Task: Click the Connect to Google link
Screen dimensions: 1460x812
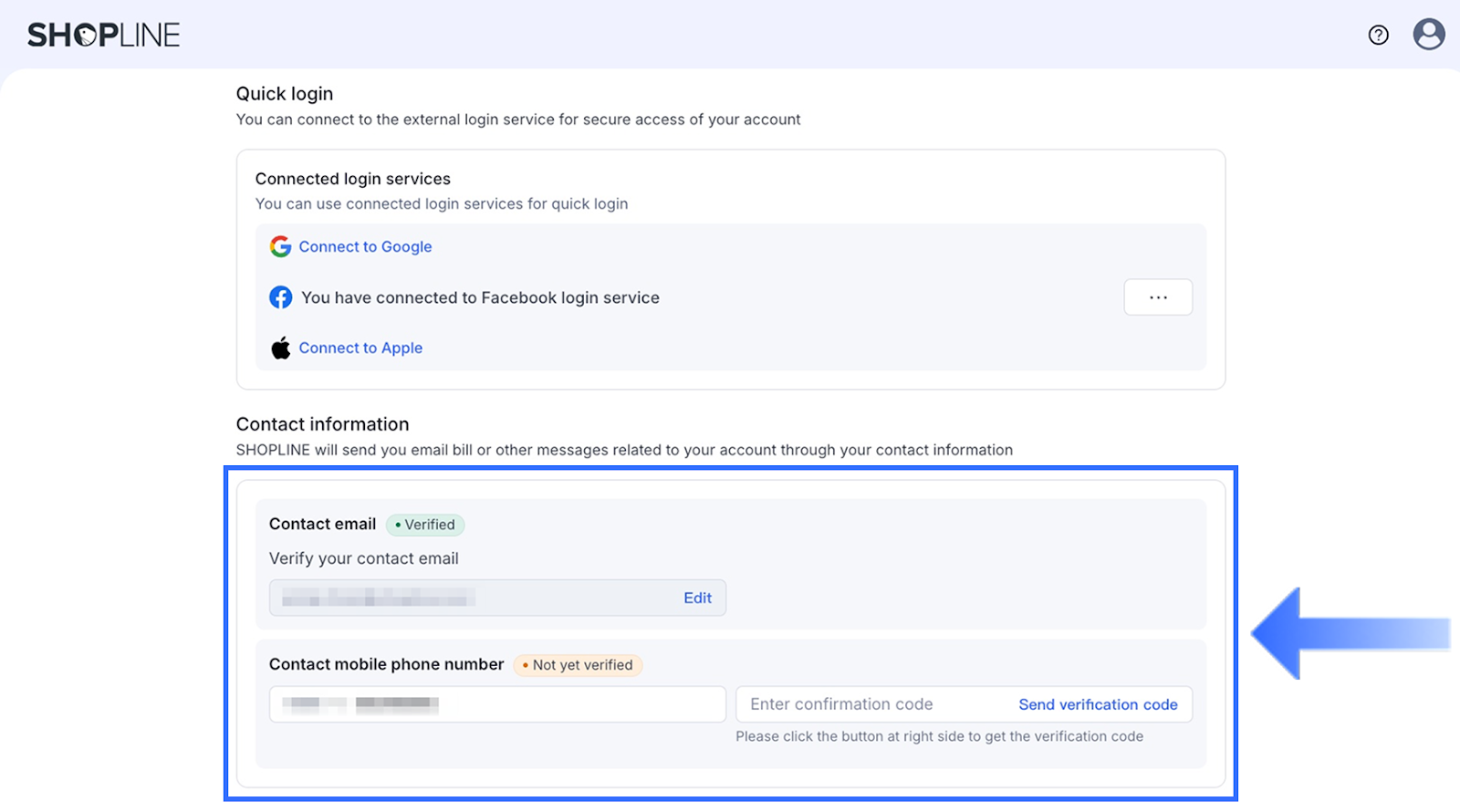Action: pos(365,246)
